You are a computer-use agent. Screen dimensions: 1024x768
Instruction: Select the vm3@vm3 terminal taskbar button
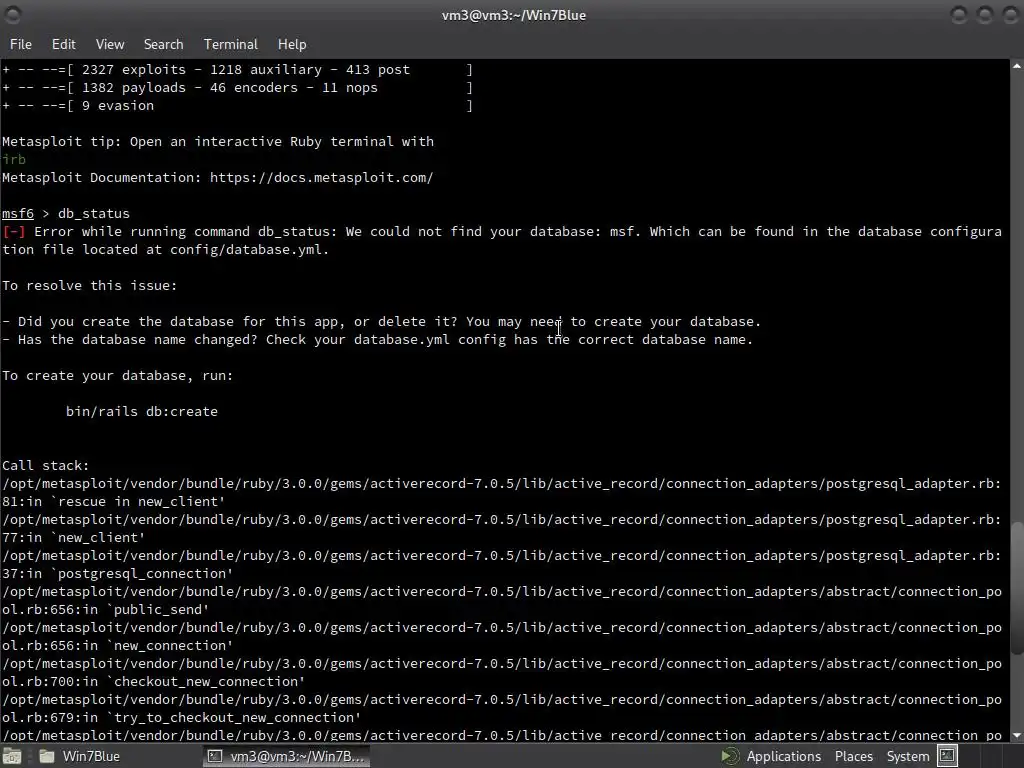click(x=287, y=756)
